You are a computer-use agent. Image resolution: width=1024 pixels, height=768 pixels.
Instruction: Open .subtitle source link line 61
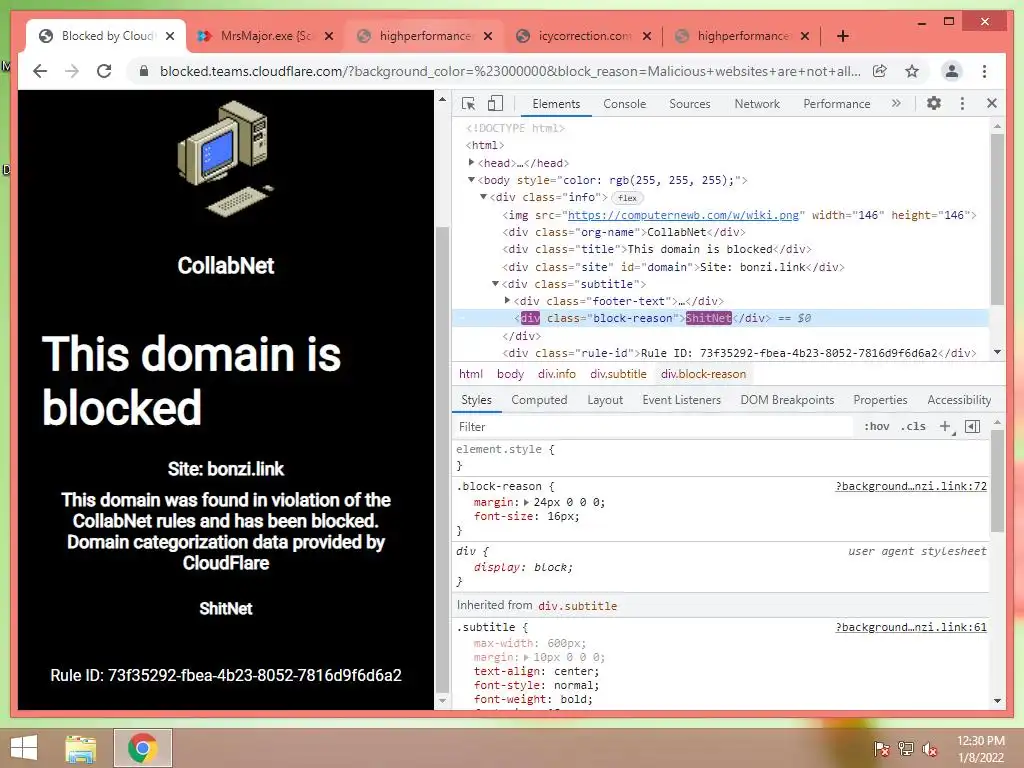pos(911,627)
